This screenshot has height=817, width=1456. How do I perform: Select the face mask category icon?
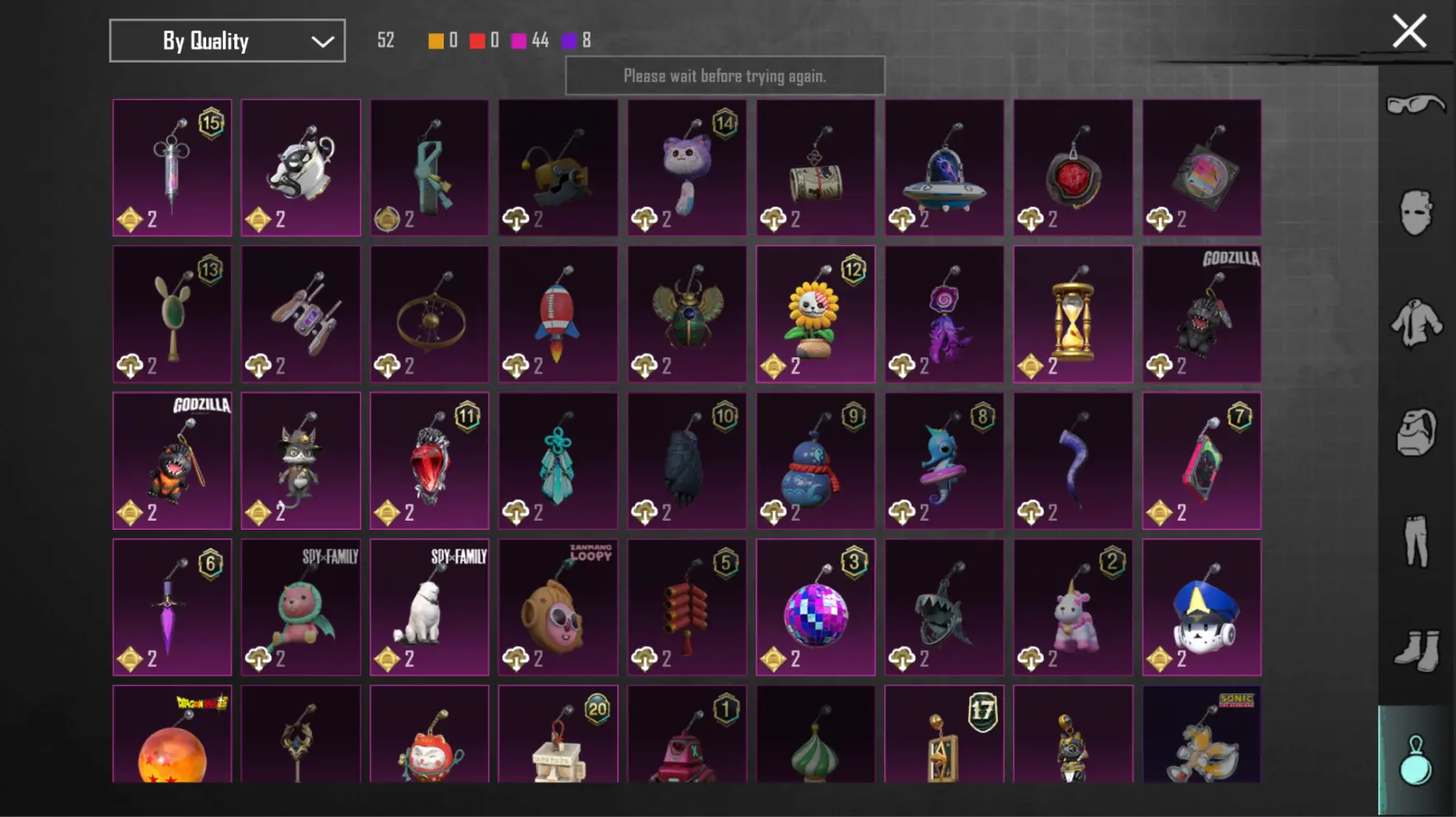[x=1416, y=213]
